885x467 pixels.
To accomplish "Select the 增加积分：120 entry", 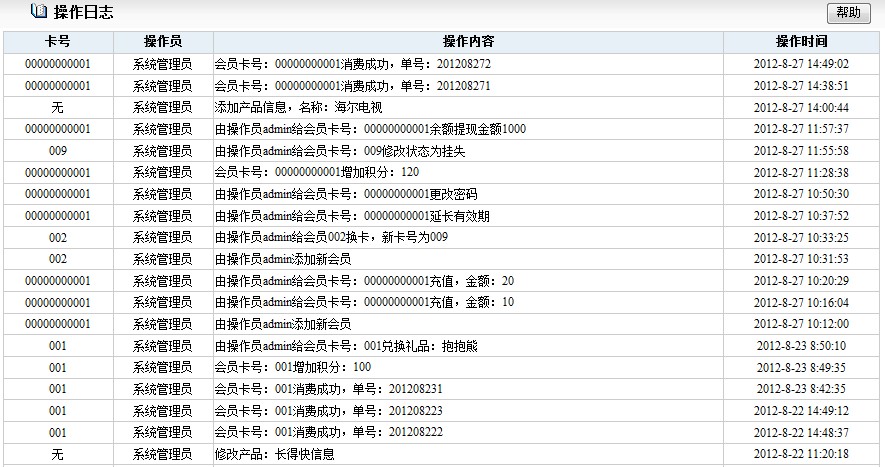I will click(x=317, y=173).
